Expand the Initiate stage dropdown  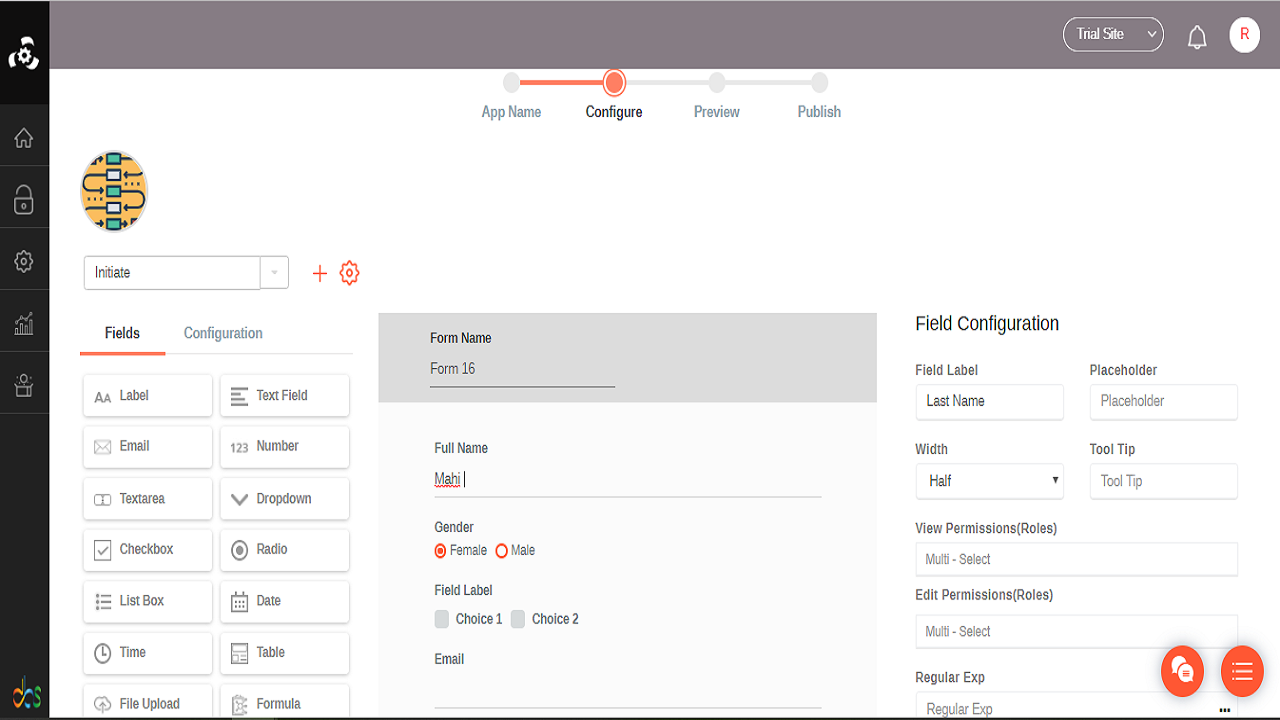[273, 272]
